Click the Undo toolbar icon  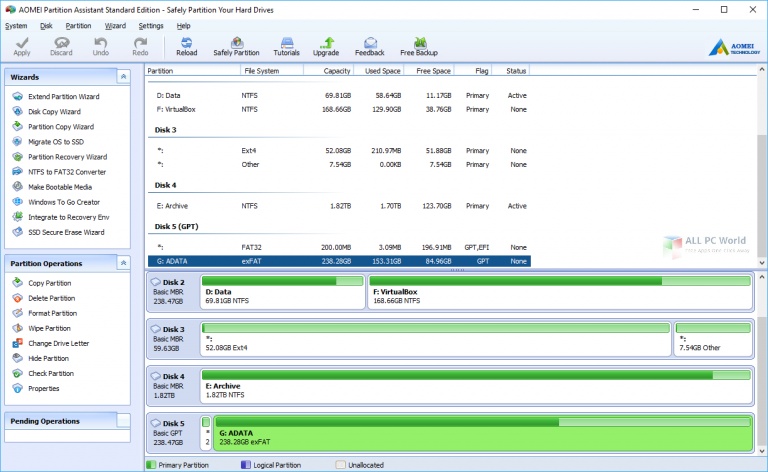click(101, 47)
